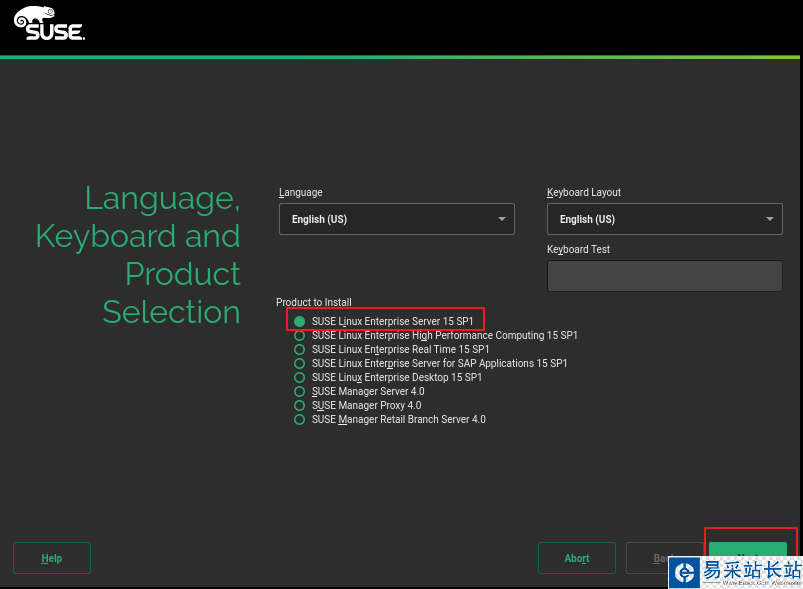Open the Help button

pyautogui.click(x=52, y=558)
